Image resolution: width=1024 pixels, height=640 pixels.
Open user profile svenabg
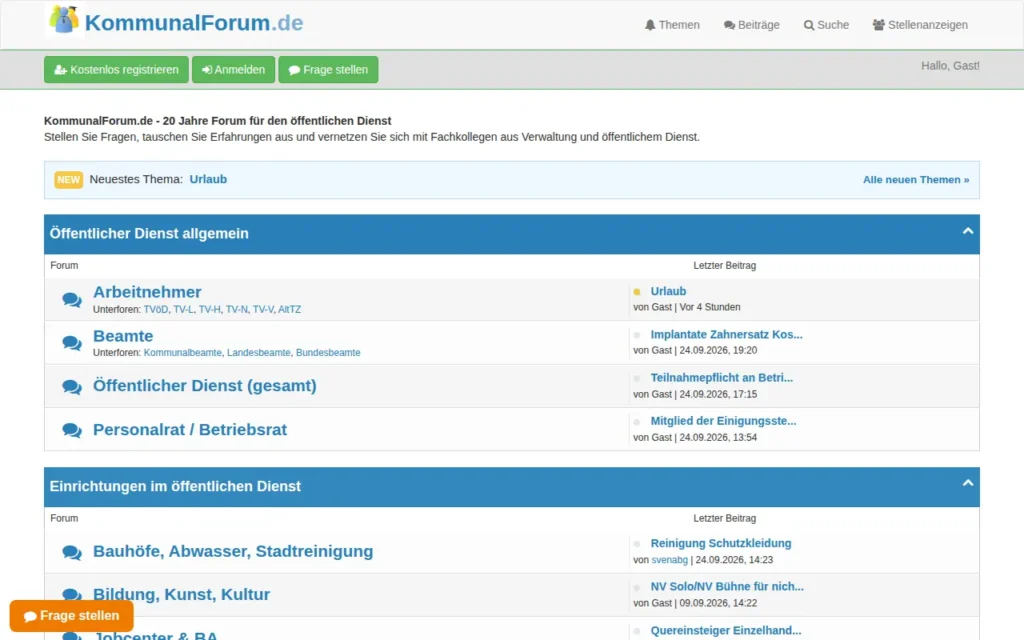(669, 560)
